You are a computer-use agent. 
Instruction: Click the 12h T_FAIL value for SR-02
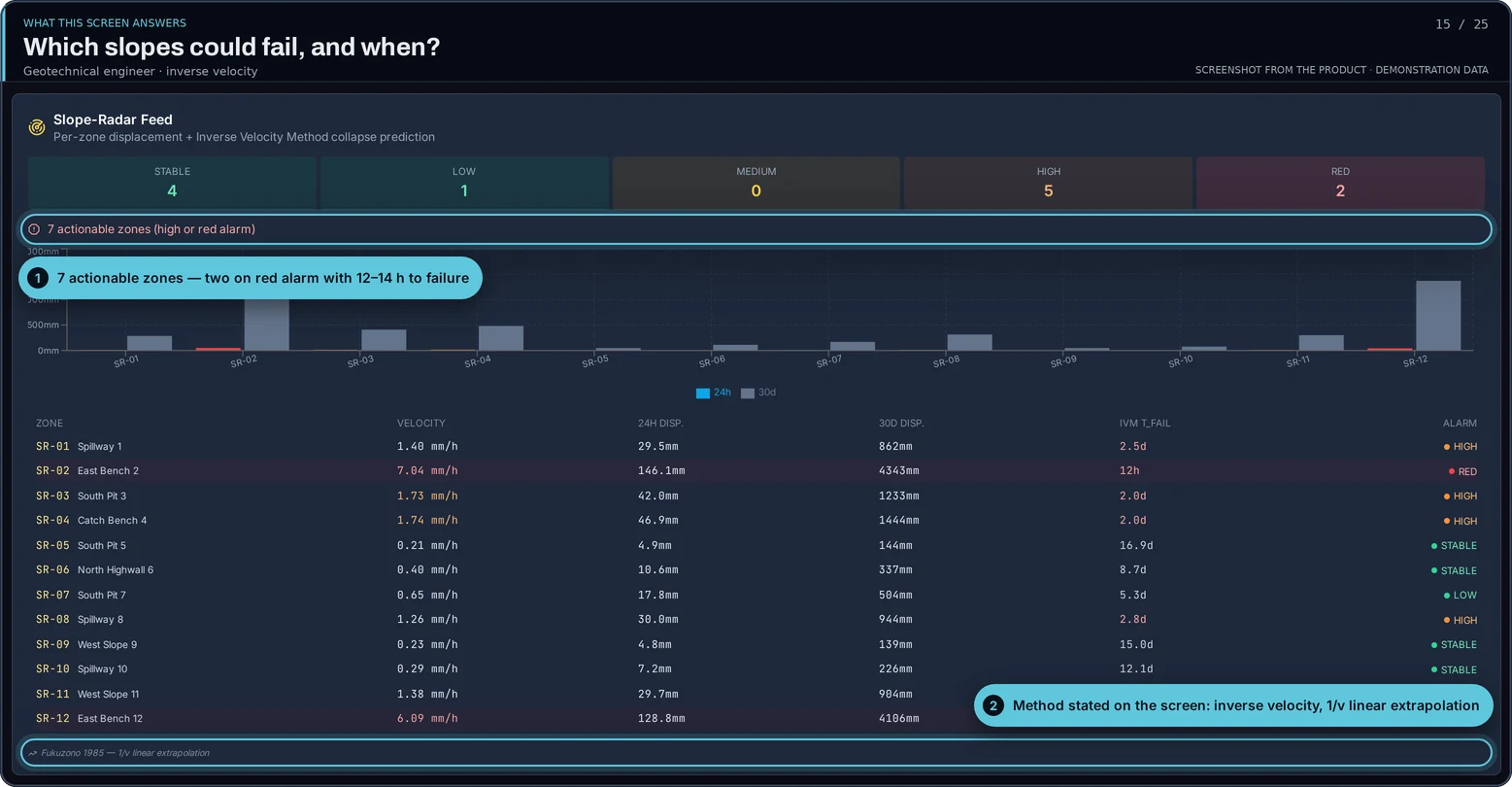point(1129,470)
